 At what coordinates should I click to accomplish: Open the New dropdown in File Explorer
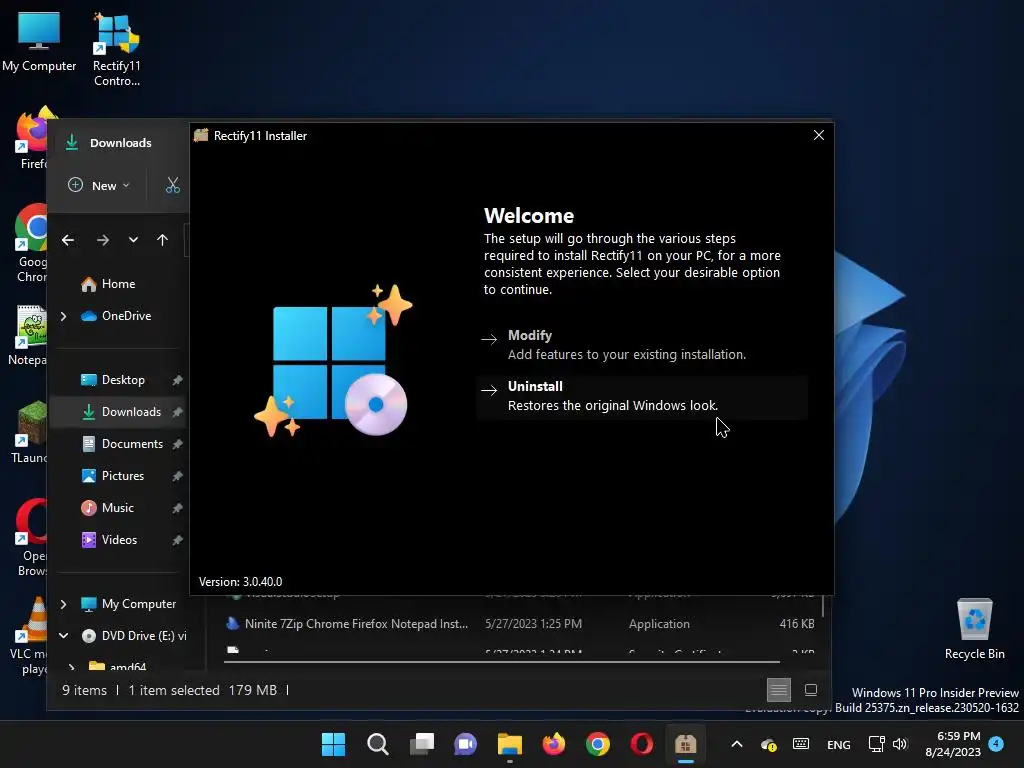pyautogui.click(x=99, y=185)
